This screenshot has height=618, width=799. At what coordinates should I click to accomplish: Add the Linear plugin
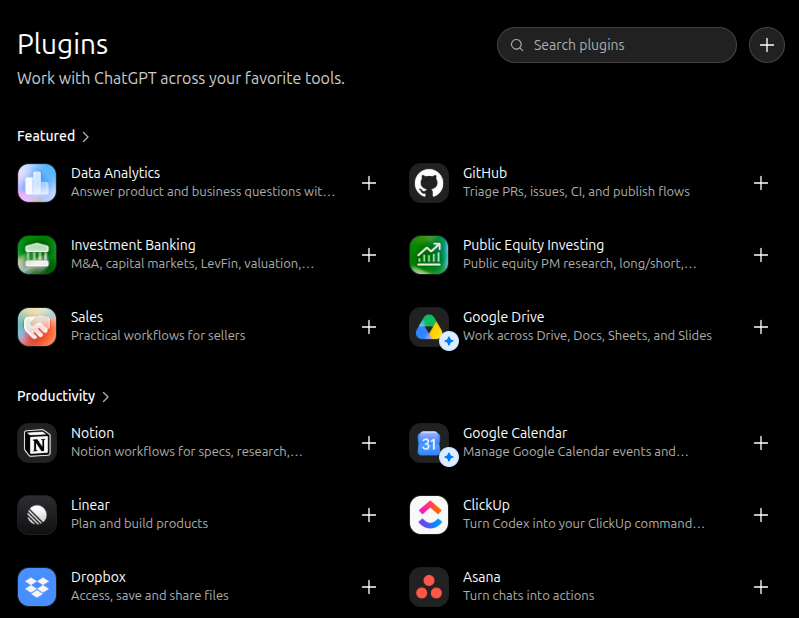(369, 515)
